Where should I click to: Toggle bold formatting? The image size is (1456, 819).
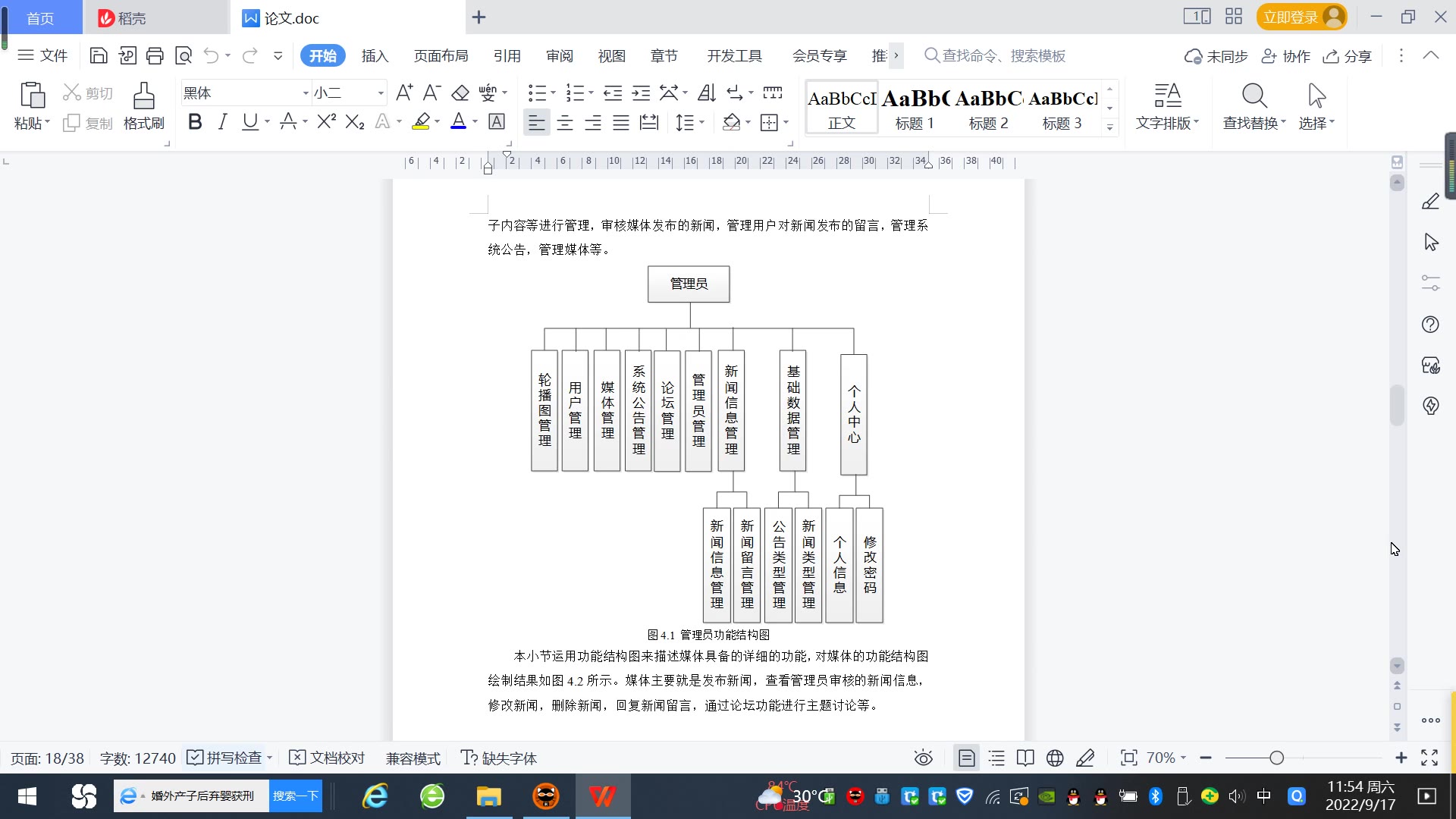195,122
